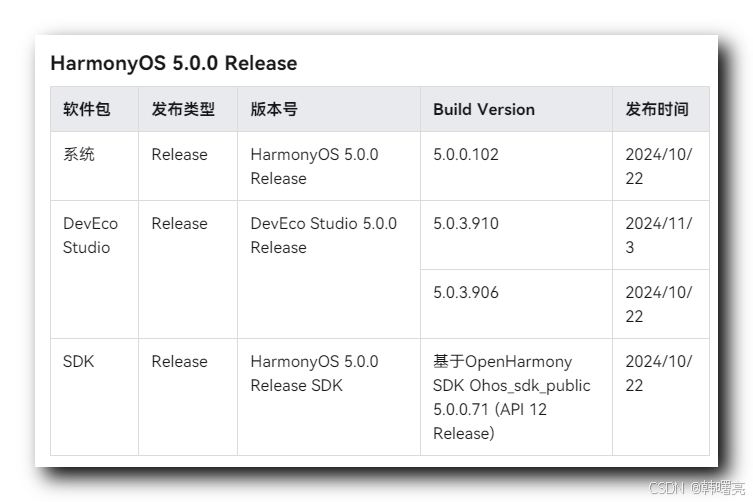753x502 pixels.
Task: Select the 发布时间 column header
Action: (657, 109)
